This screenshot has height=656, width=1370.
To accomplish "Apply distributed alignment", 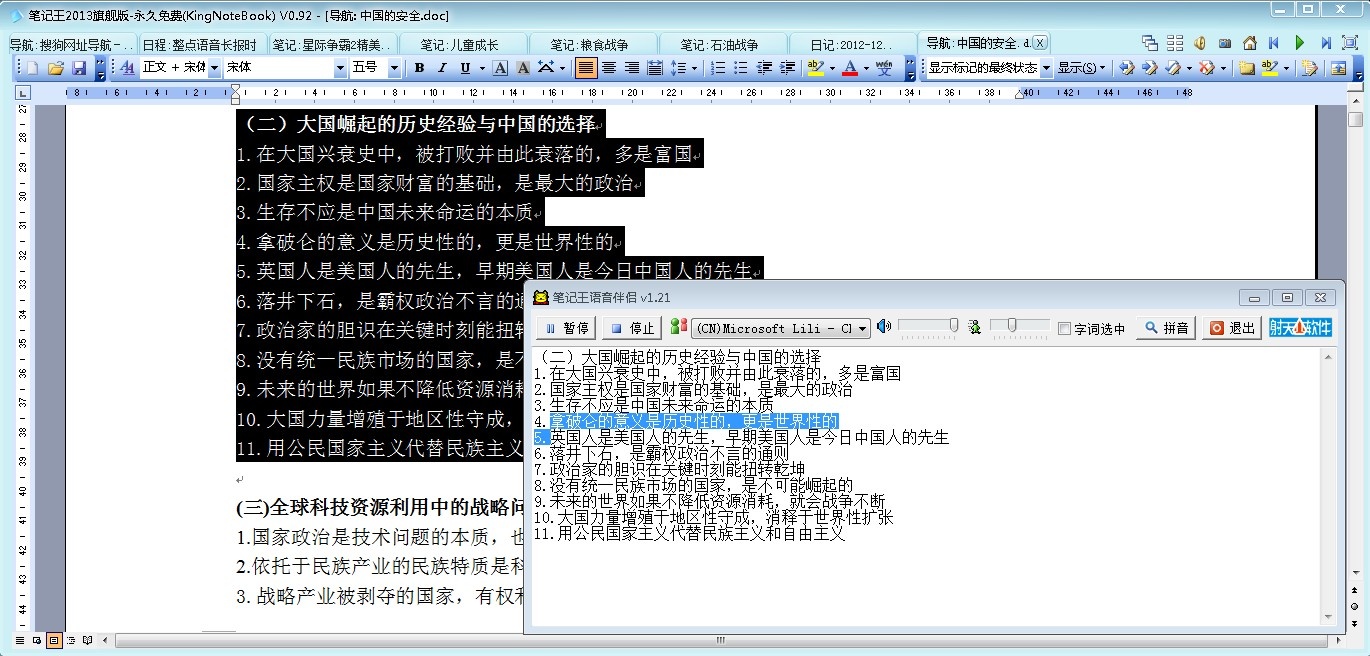I will pos(655,68).
